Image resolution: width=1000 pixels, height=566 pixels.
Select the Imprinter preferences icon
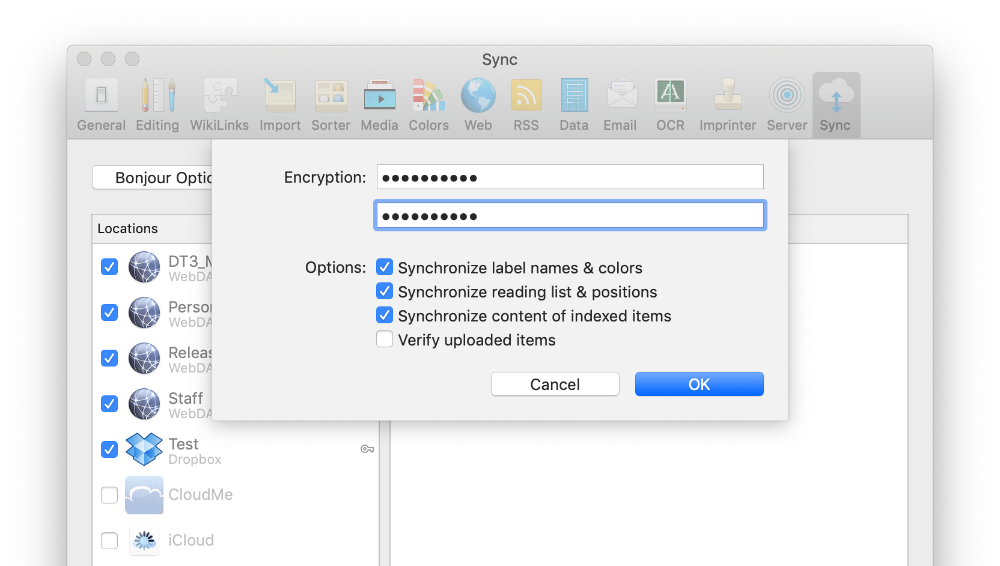[x=727, y=105]
